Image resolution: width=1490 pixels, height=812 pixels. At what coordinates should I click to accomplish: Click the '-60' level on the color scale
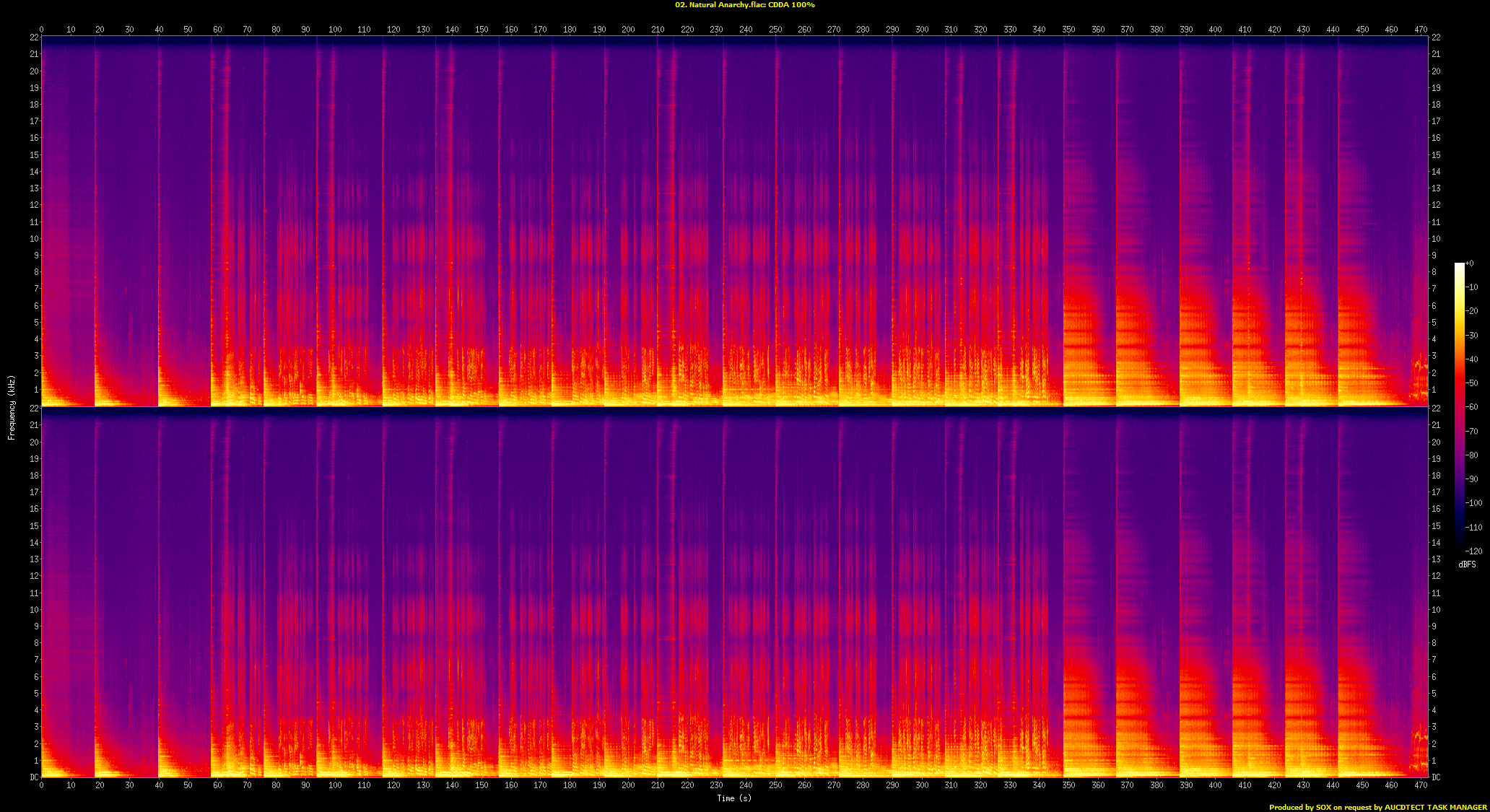point(1471,407)
